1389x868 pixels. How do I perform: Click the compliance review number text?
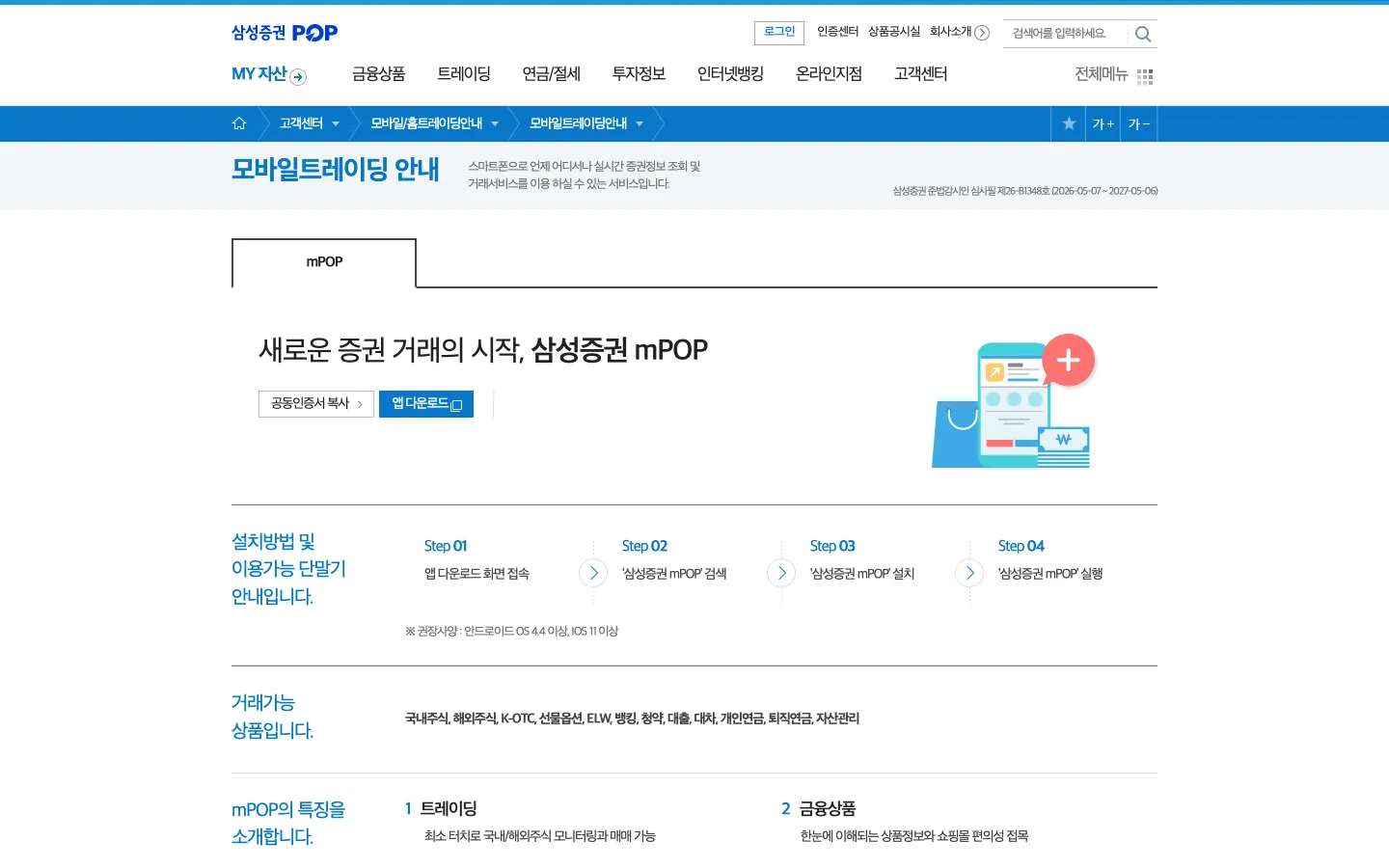1025,191
